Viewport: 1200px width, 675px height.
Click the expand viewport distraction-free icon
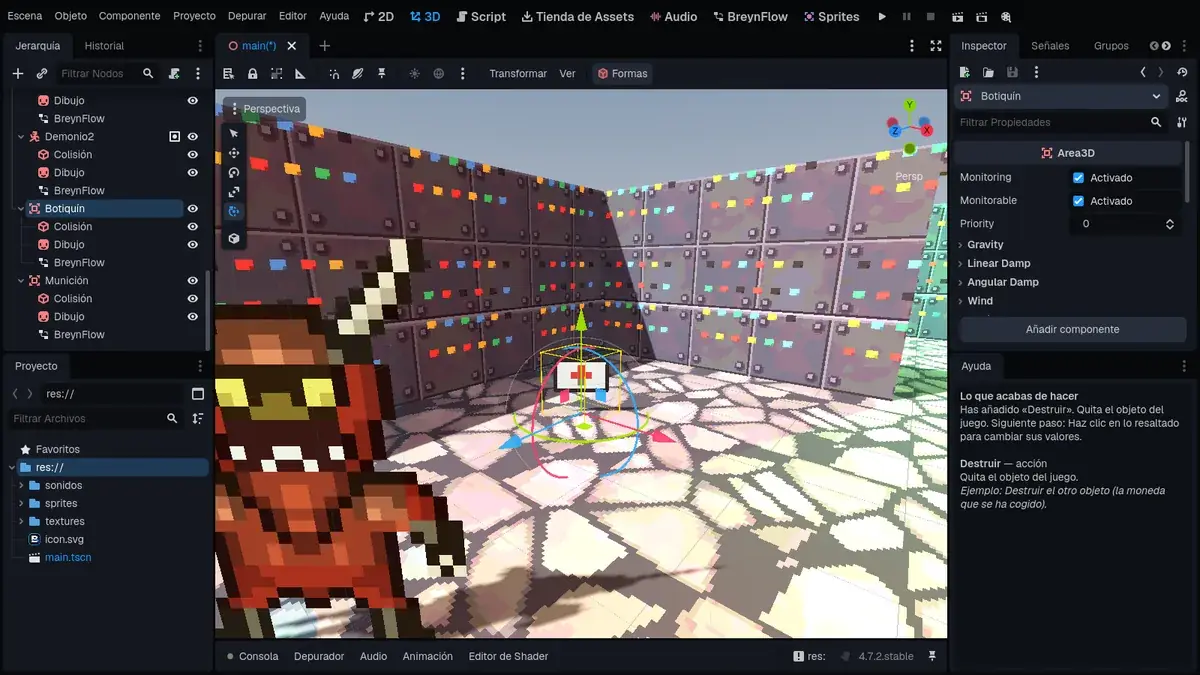pos(936,46)
